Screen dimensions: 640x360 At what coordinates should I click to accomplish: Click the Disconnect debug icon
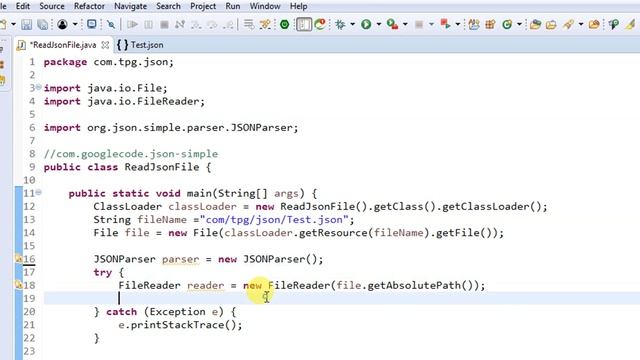pos(180,24)
